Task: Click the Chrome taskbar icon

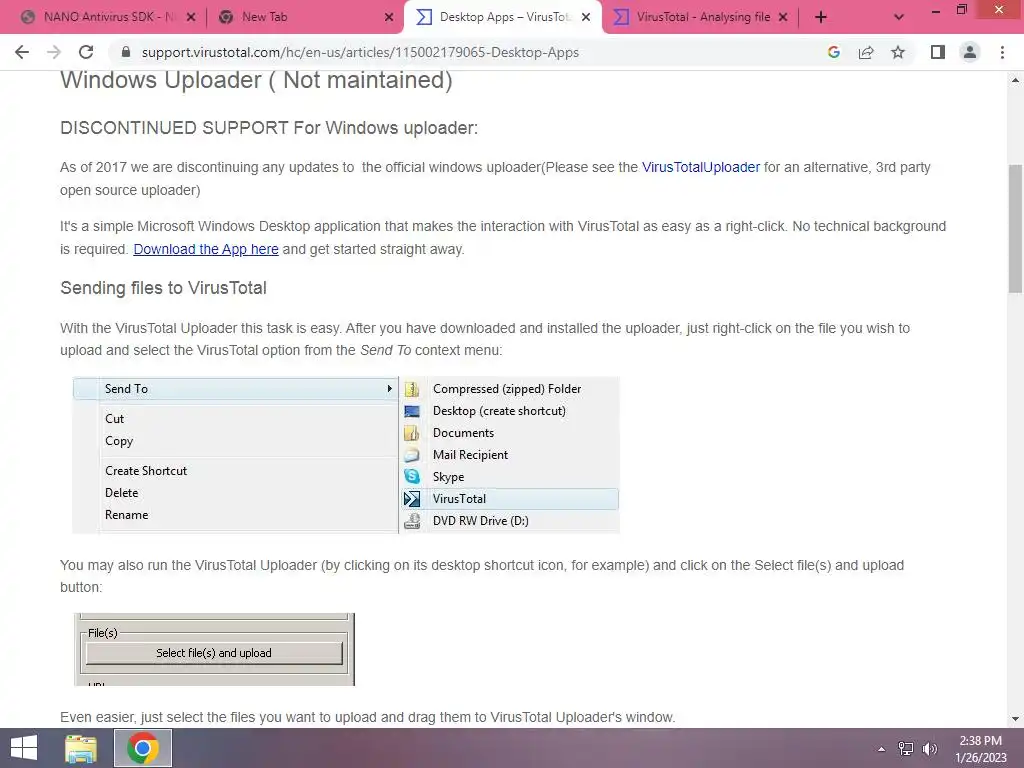Action: pos(143,748)
